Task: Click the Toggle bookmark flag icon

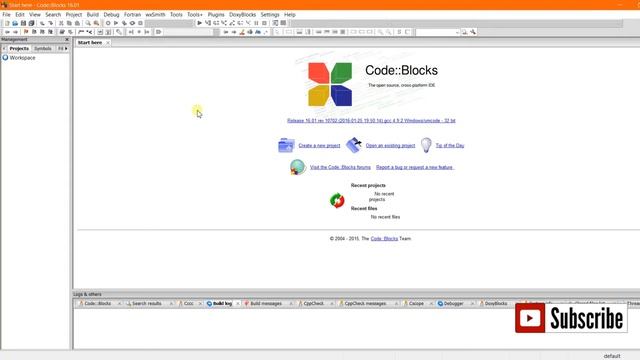Action: [x=26, y=32]
